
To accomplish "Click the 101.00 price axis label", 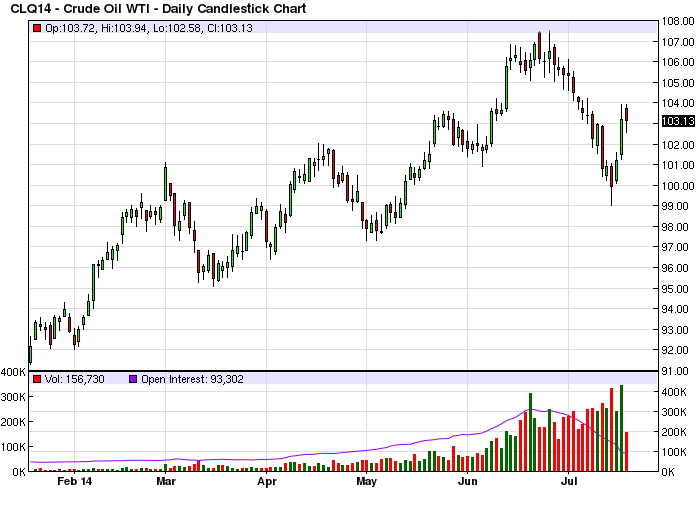I will pyautogui.click(x=678, y=165).
